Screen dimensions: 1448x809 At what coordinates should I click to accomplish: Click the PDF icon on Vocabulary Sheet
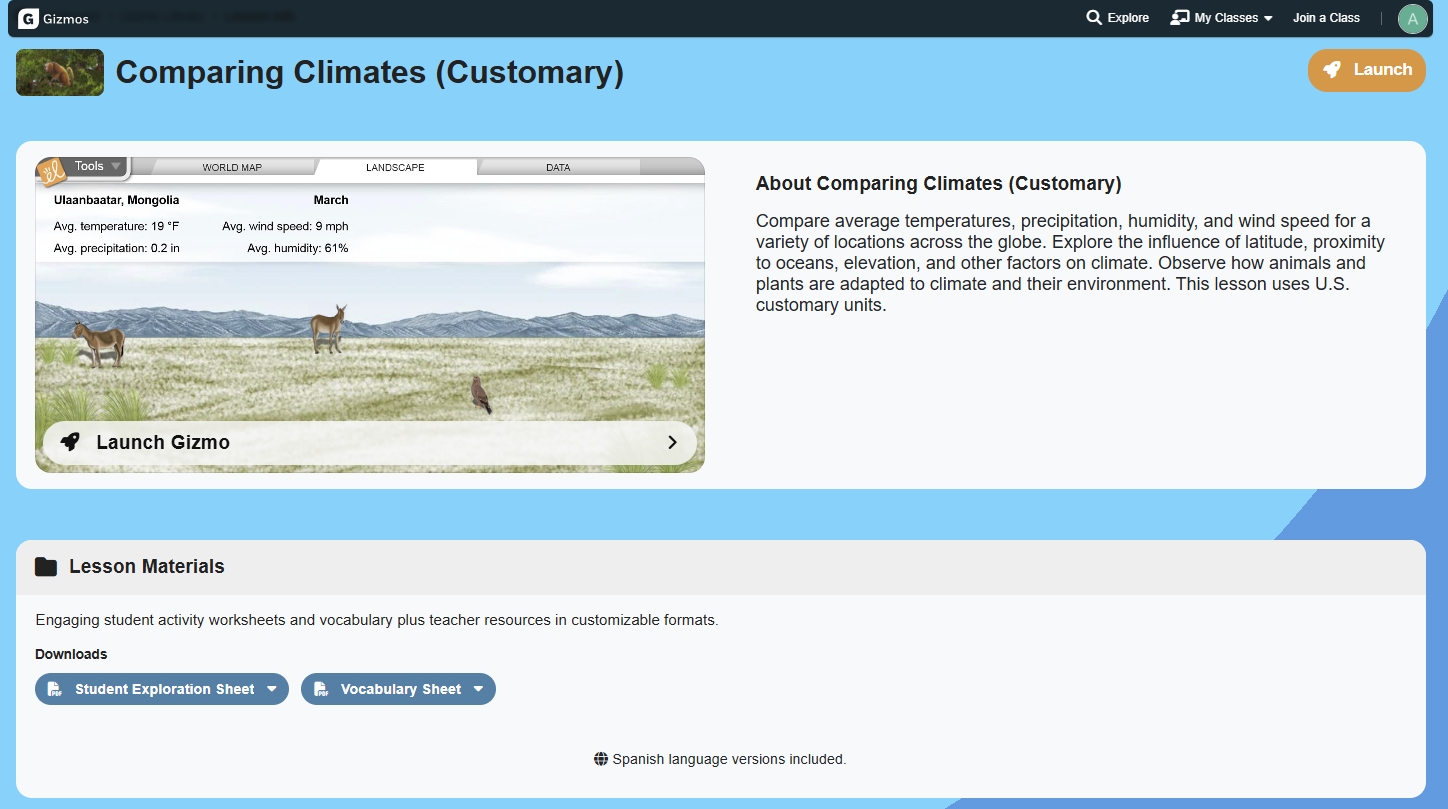321,689
